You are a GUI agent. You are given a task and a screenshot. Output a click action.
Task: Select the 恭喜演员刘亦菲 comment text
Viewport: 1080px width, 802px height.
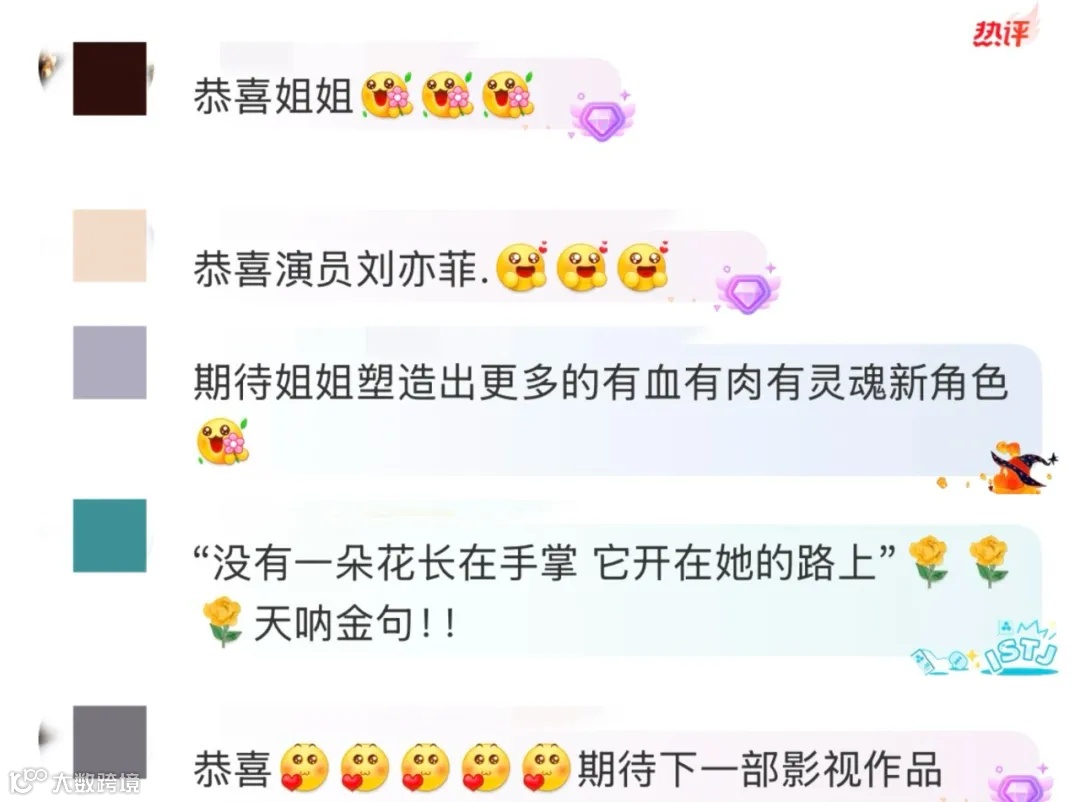coord(342,269)
